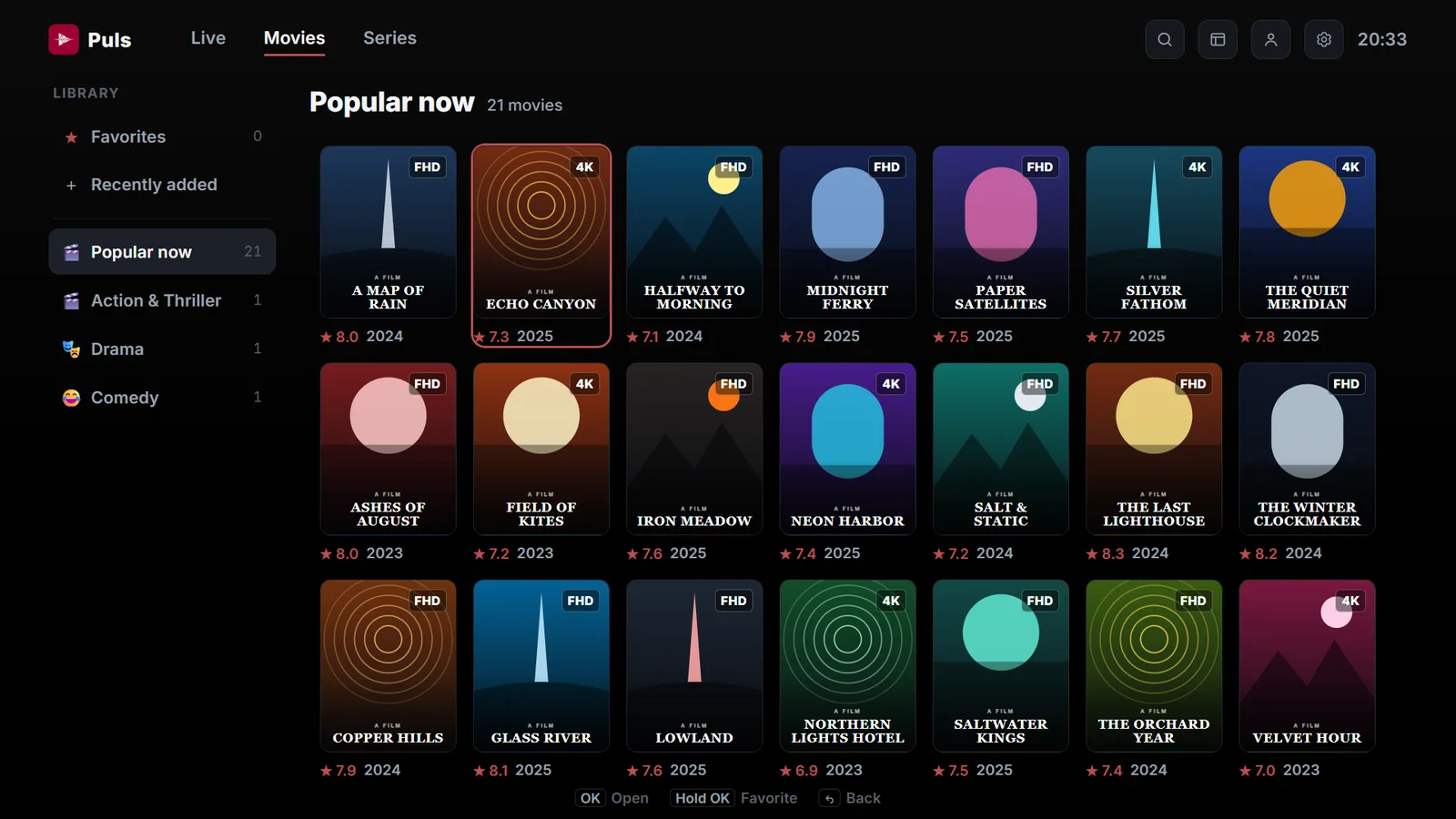Image resolution: width=1456 pixels, height=819 pixels.
Task: Open the Iron Meadow poster
Action: pyautogui.click(x=694, y=449)
